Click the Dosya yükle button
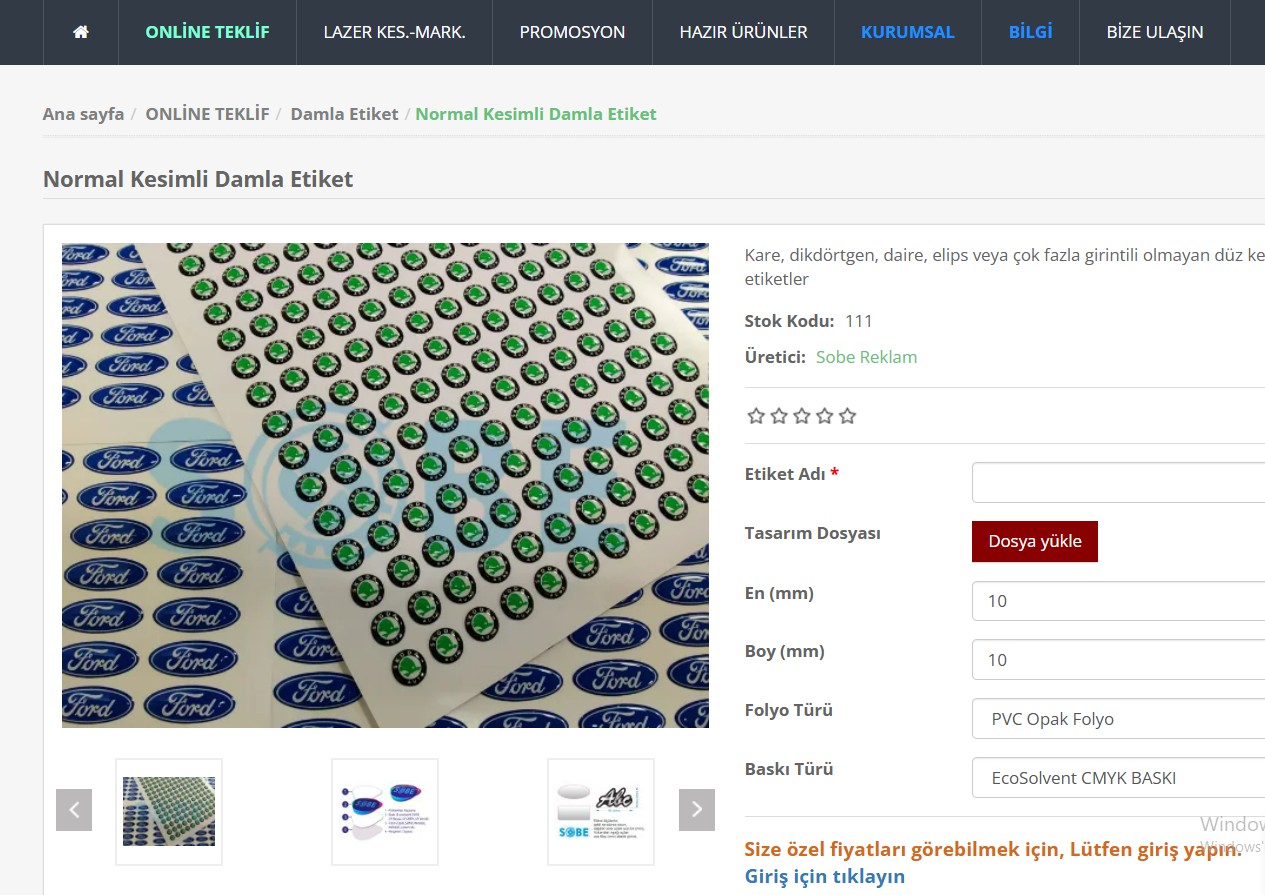Viewport: 1265px width, 895px height. (1035, 541)
